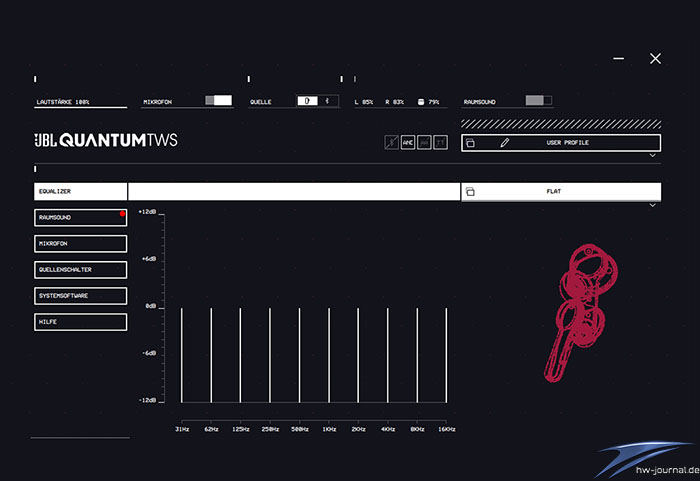Viewport: 700px width, 481px height.
Task: Expand the chevron below the FLAT preset
Action: [652, 205]
